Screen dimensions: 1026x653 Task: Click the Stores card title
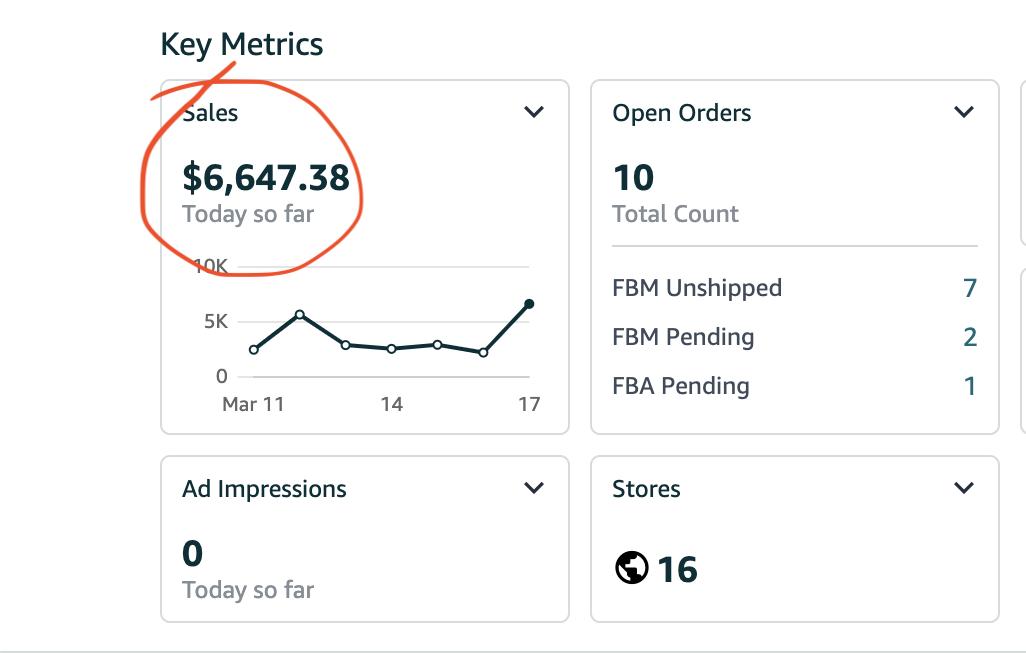[x=646, y=489]
